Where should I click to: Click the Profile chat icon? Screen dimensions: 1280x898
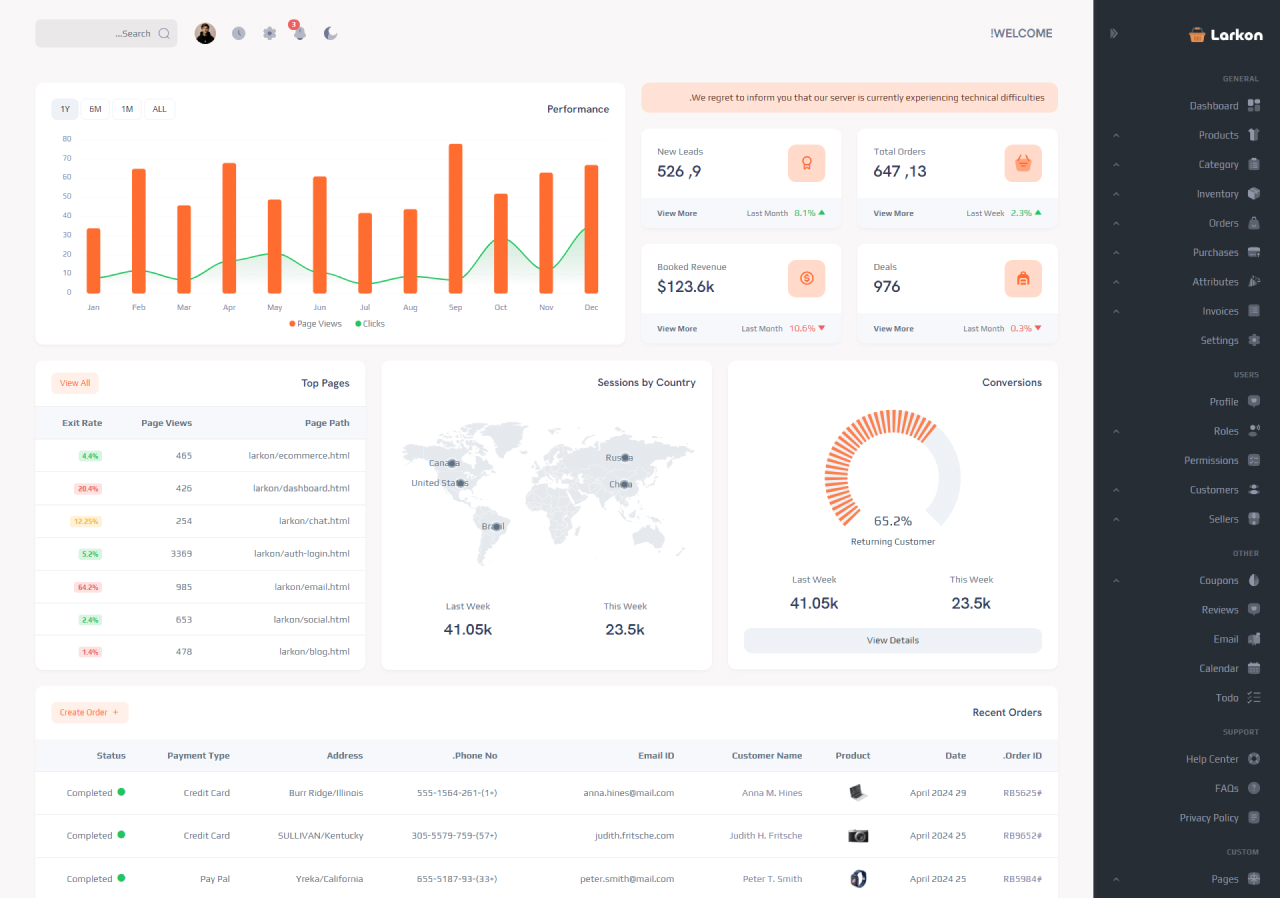(x=1254, y=402)
